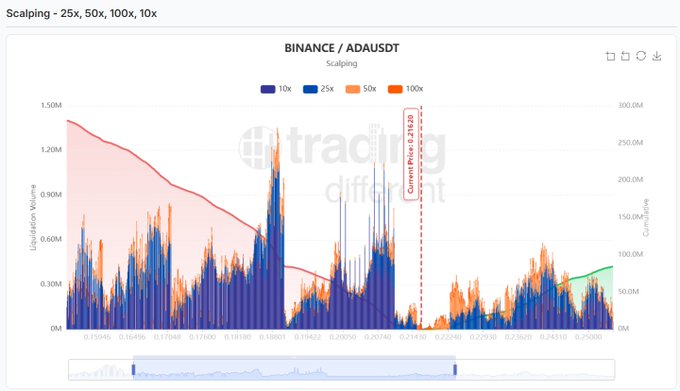
Task: Click the highlighted selected range in slider
Action: click(x=294, y=370)
